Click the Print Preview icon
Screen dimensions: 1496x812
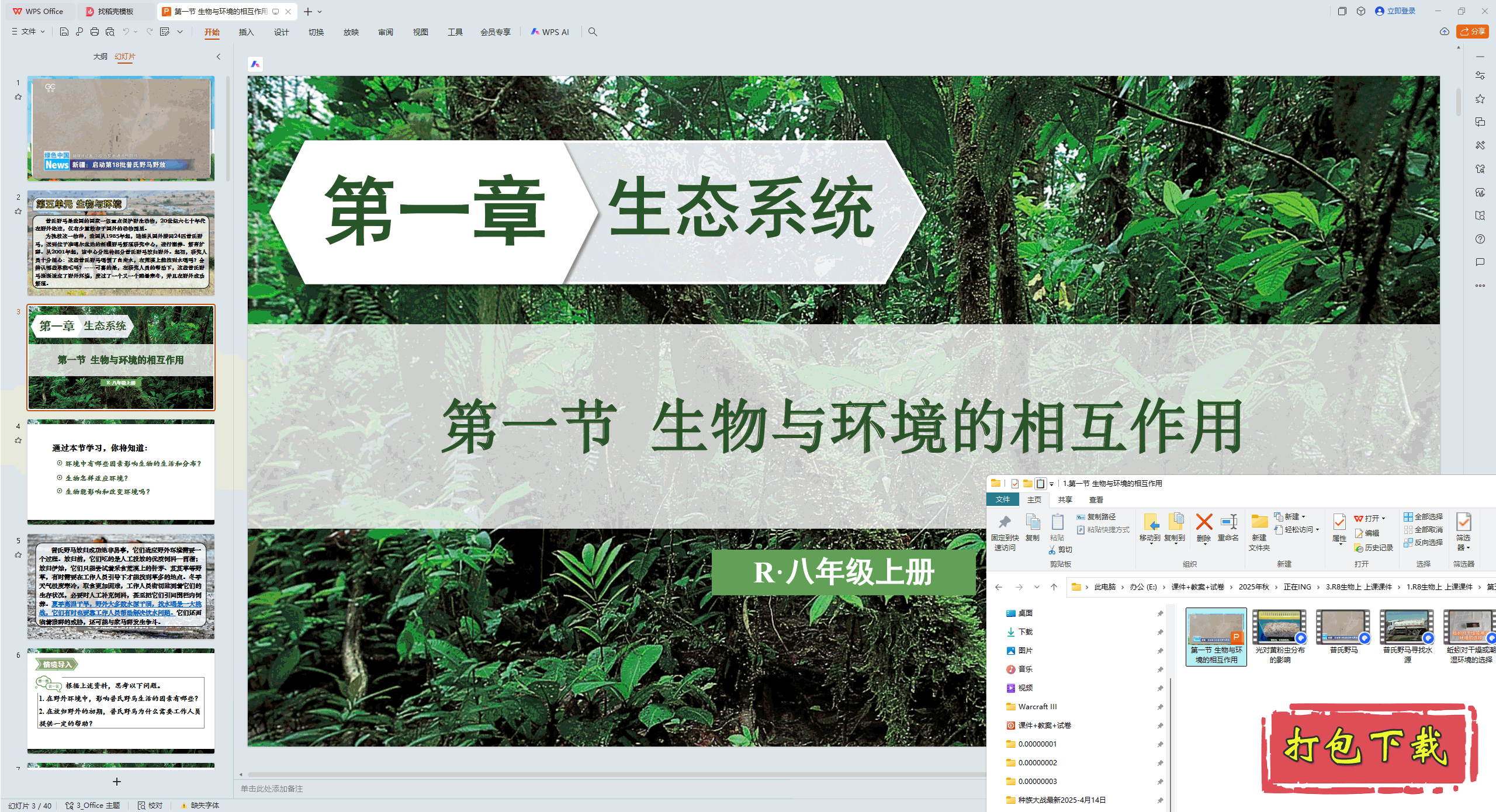(x=110, y=32)
